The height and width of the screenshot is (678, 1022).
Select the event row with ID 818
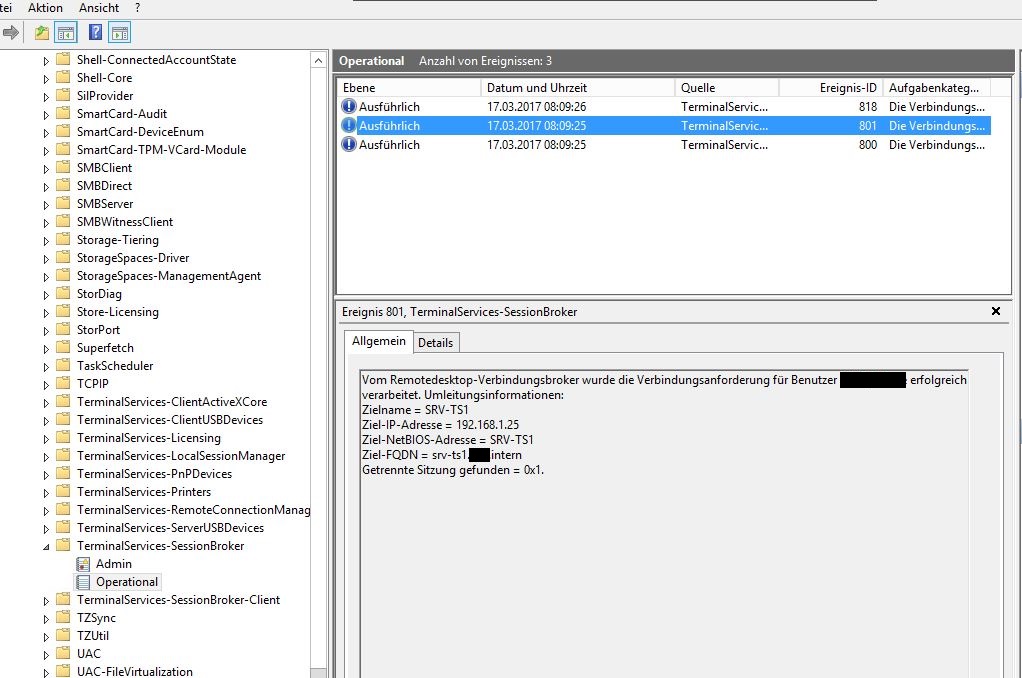tap(662, 107)
